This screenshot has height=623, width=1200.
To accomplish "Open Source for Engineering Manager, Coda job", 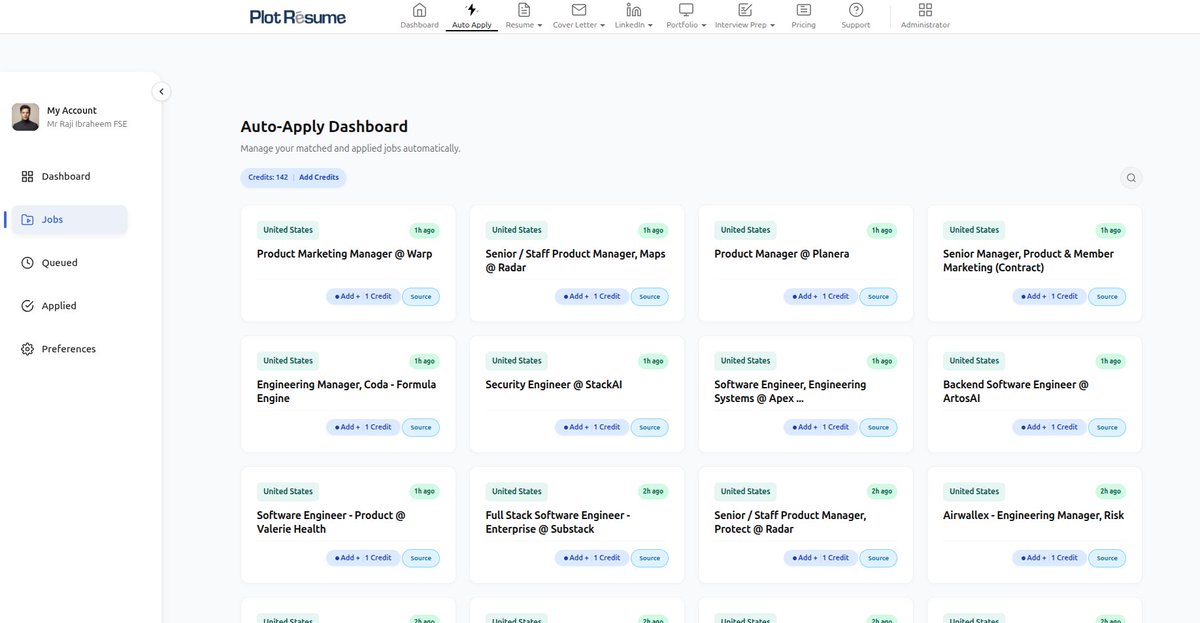I will (421, 427).
